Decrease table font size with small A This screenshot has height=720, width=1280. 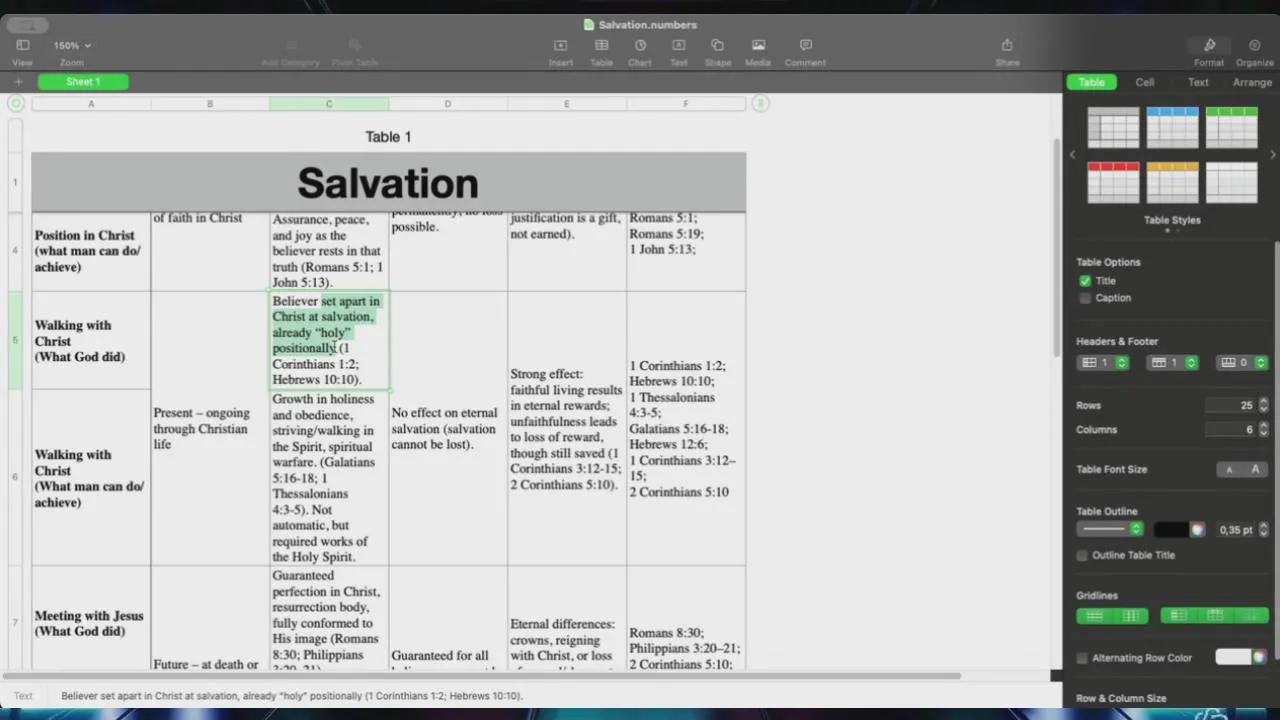coord(1229,469)
